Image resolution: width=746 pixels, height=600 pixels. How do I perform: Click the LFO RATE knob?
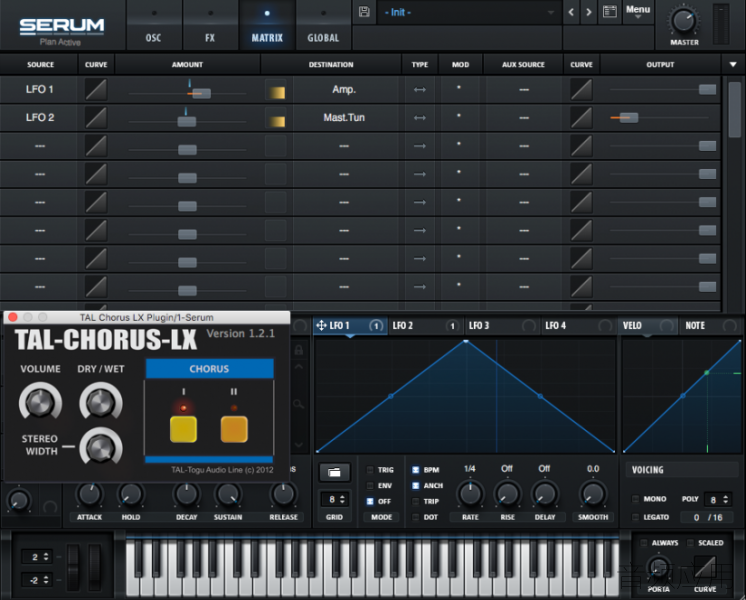[470, 494]
